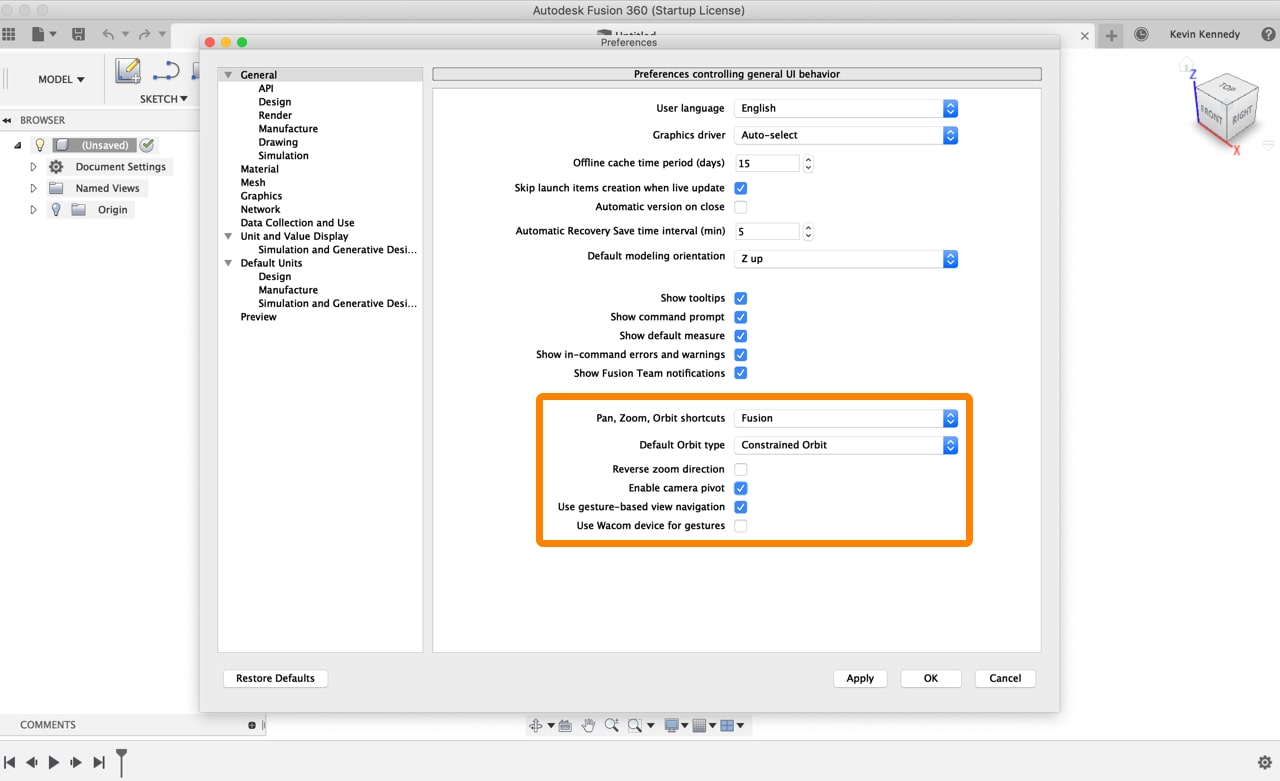Open the MODEL workspace dropdown
1280x781 pixels.
point(61,79)
